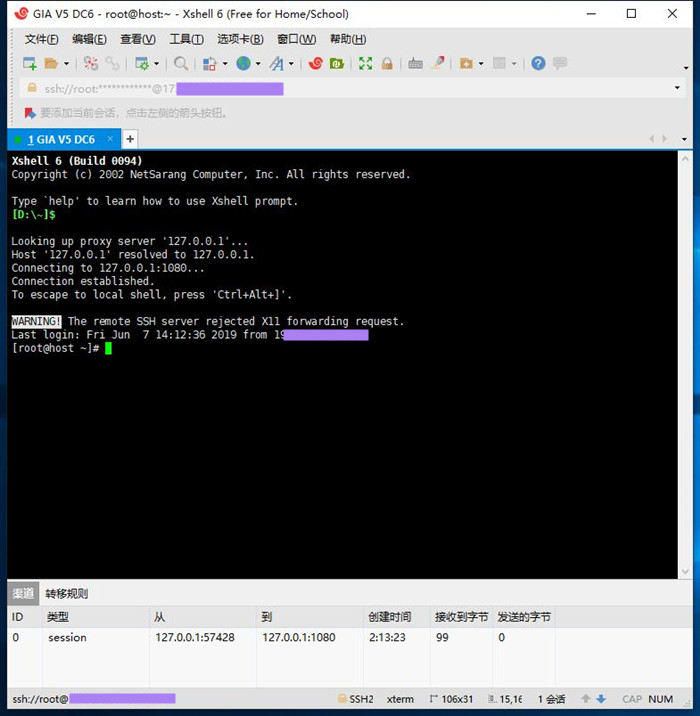
Task: Click the status bar grey upload arrow
Action: point(586,699)
